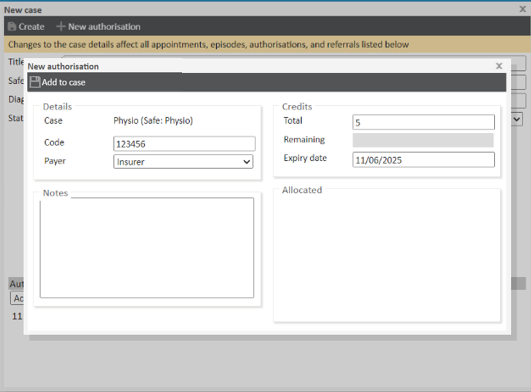
Task: Click the Create document icon
Action: (x=12, y=26)
